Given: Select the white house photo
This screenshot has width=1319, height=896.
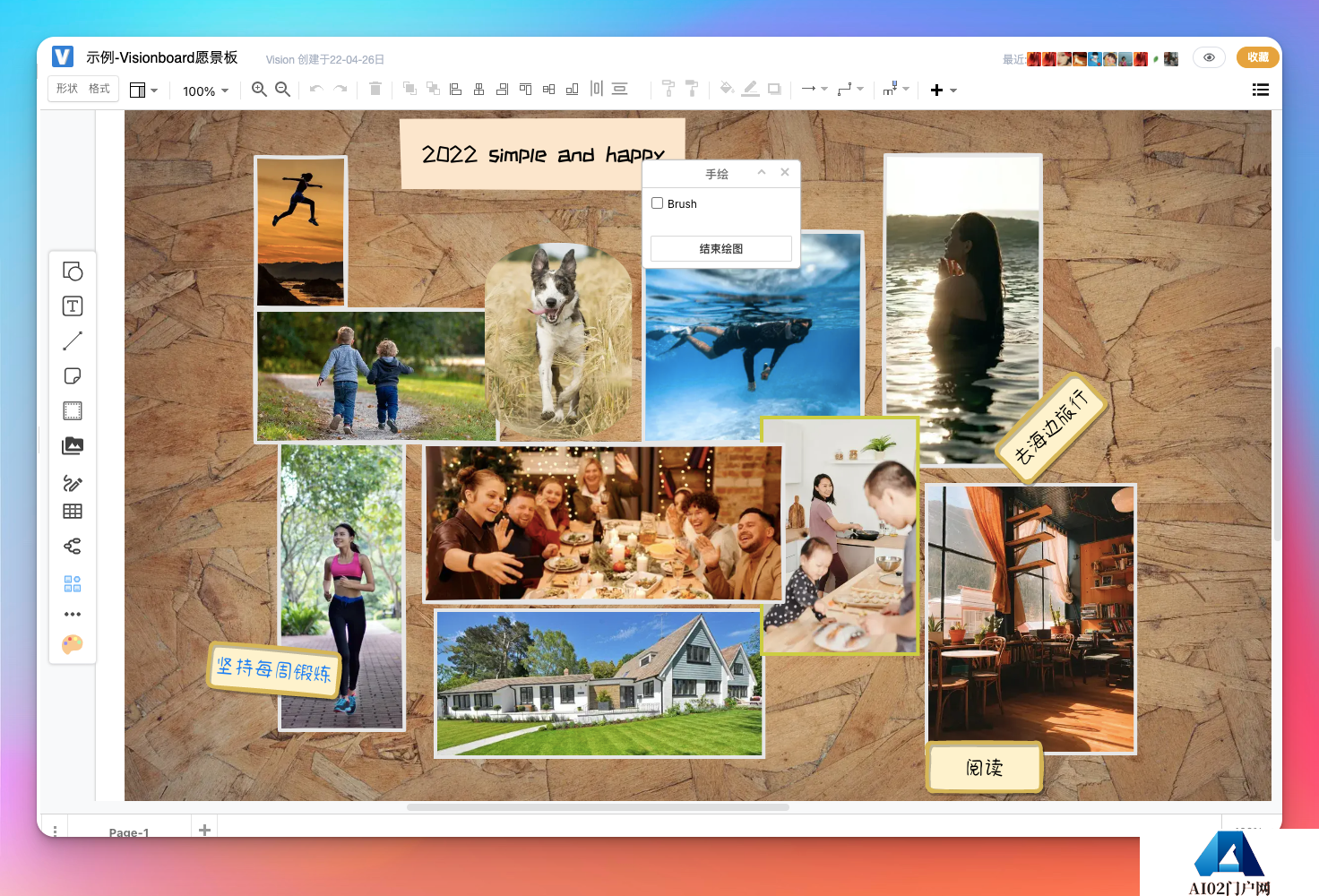Looking at the screenshot, I should click(599, 684).
